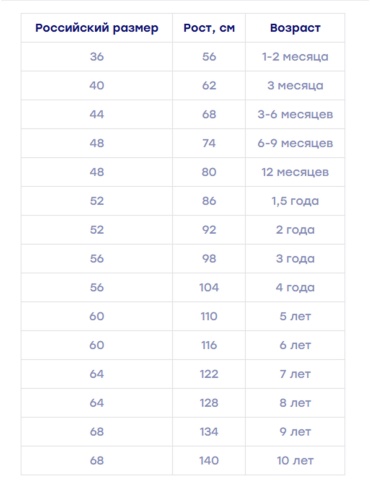Click the 'Российский размер' column header
This screenshot has height=482, width=370.
click(97, 28)
